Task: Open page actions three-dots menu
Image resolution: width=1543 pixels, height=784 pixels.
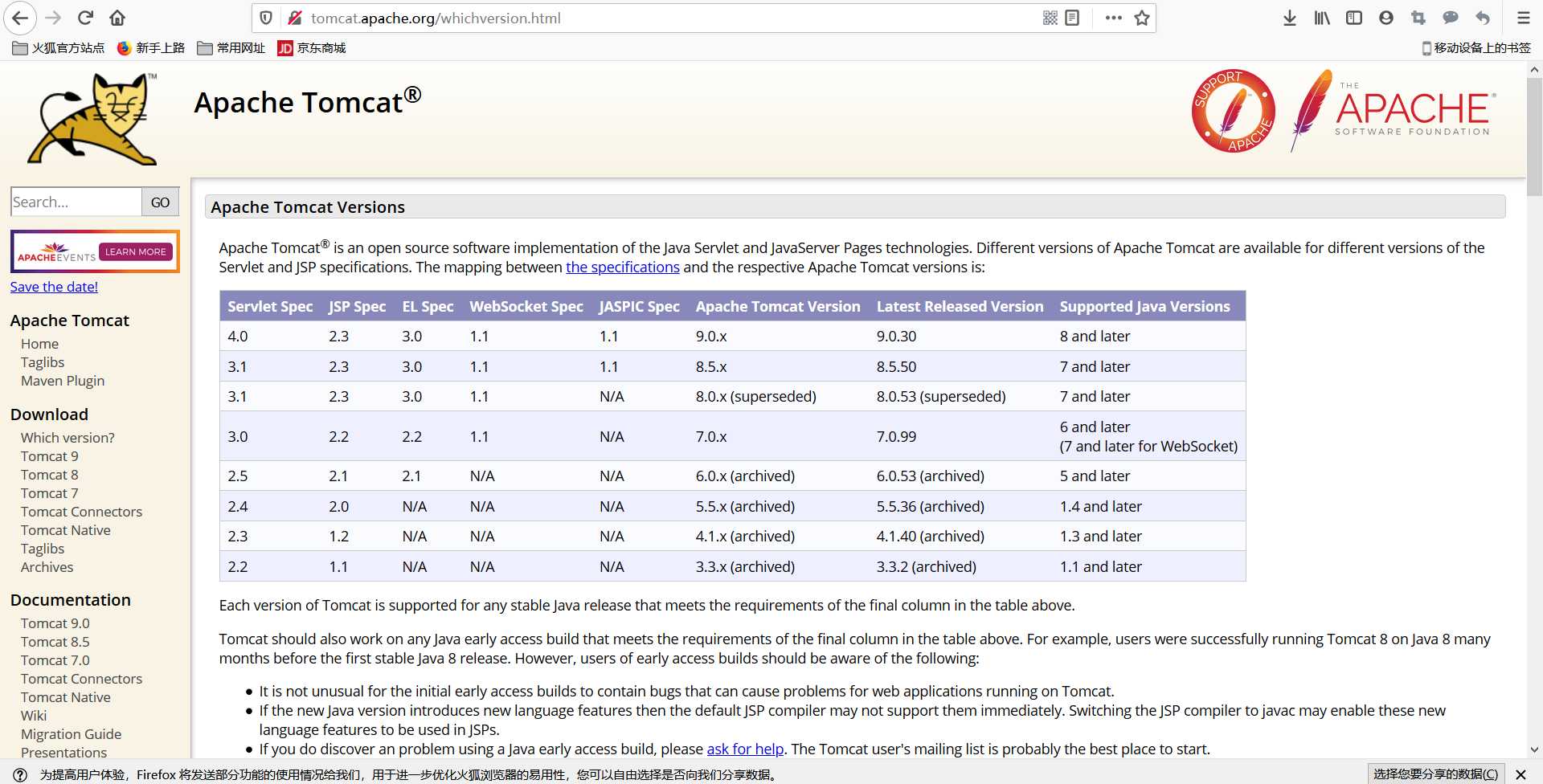Action: [1113, 18]
